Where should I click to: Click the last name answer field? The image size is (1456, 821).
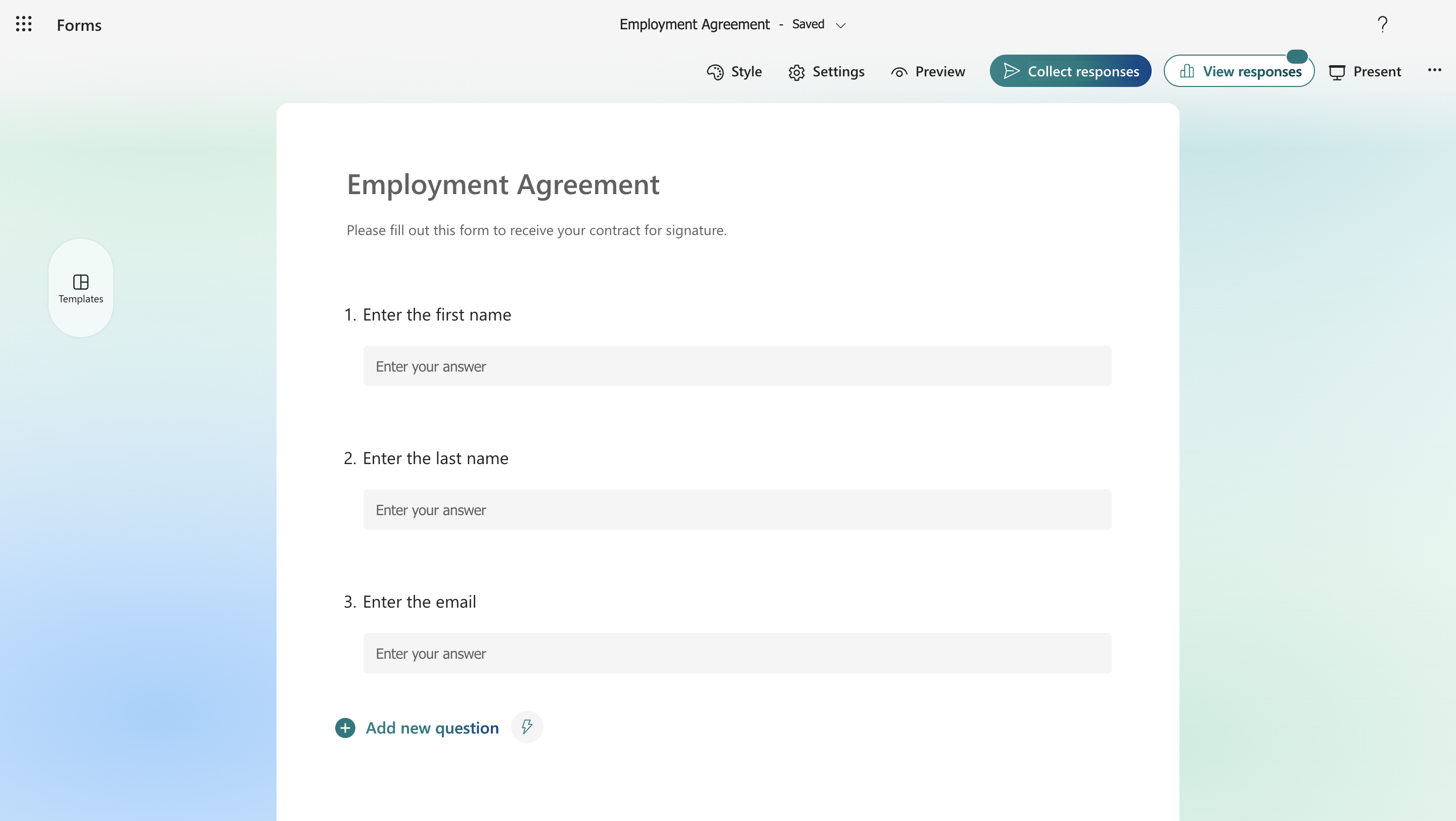[737, 510]
